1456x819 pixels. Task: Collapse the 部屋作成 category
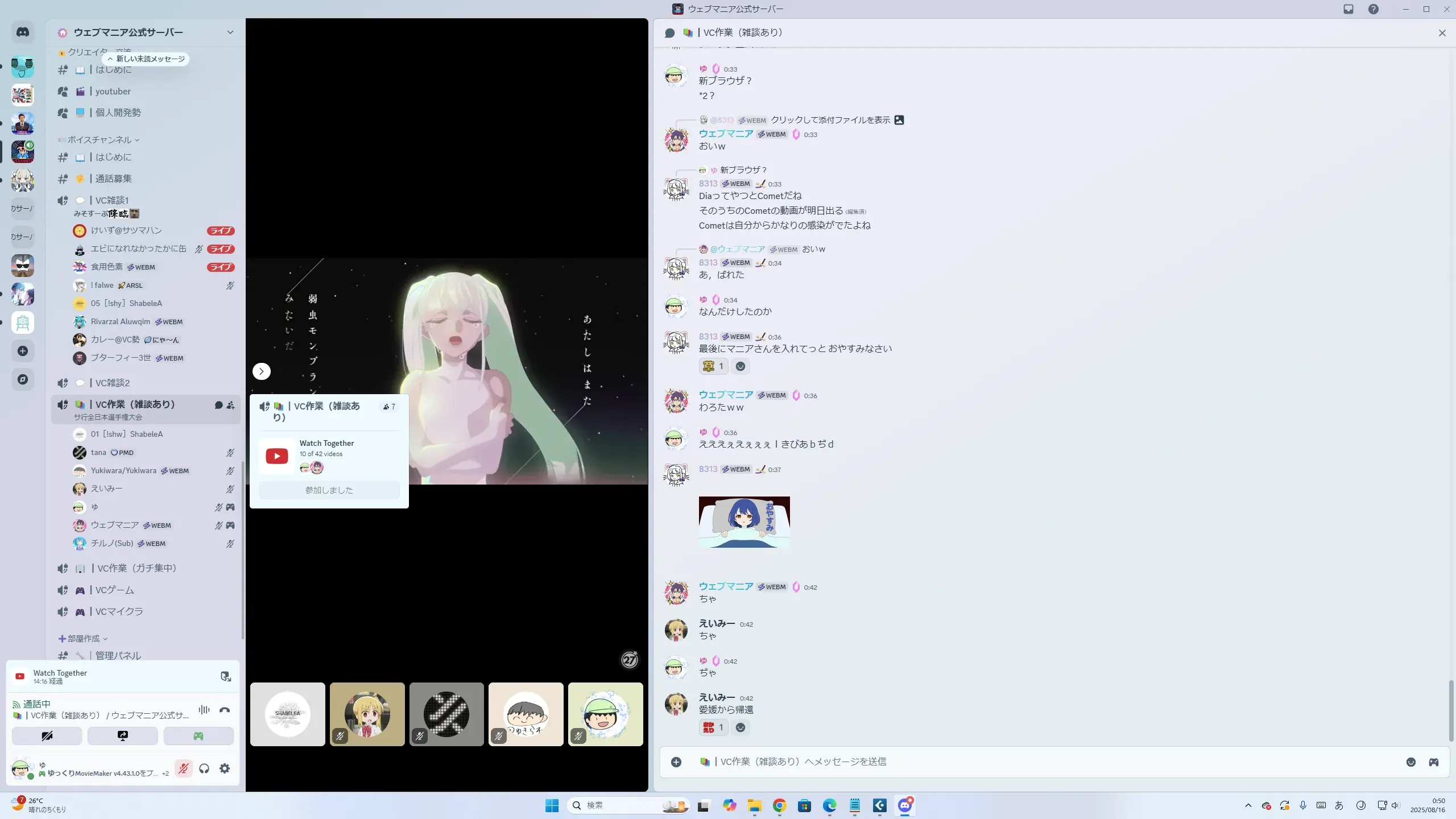84,639
